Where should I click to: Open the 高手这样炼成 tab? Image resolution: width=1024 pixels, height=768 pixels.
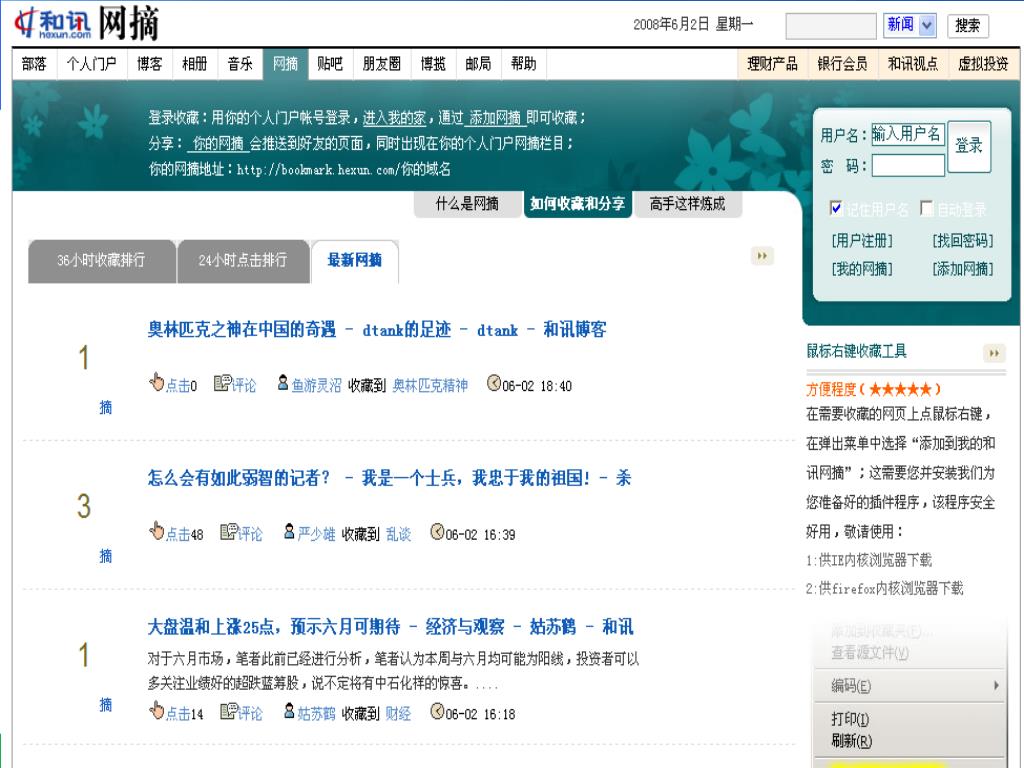point(688,204)
